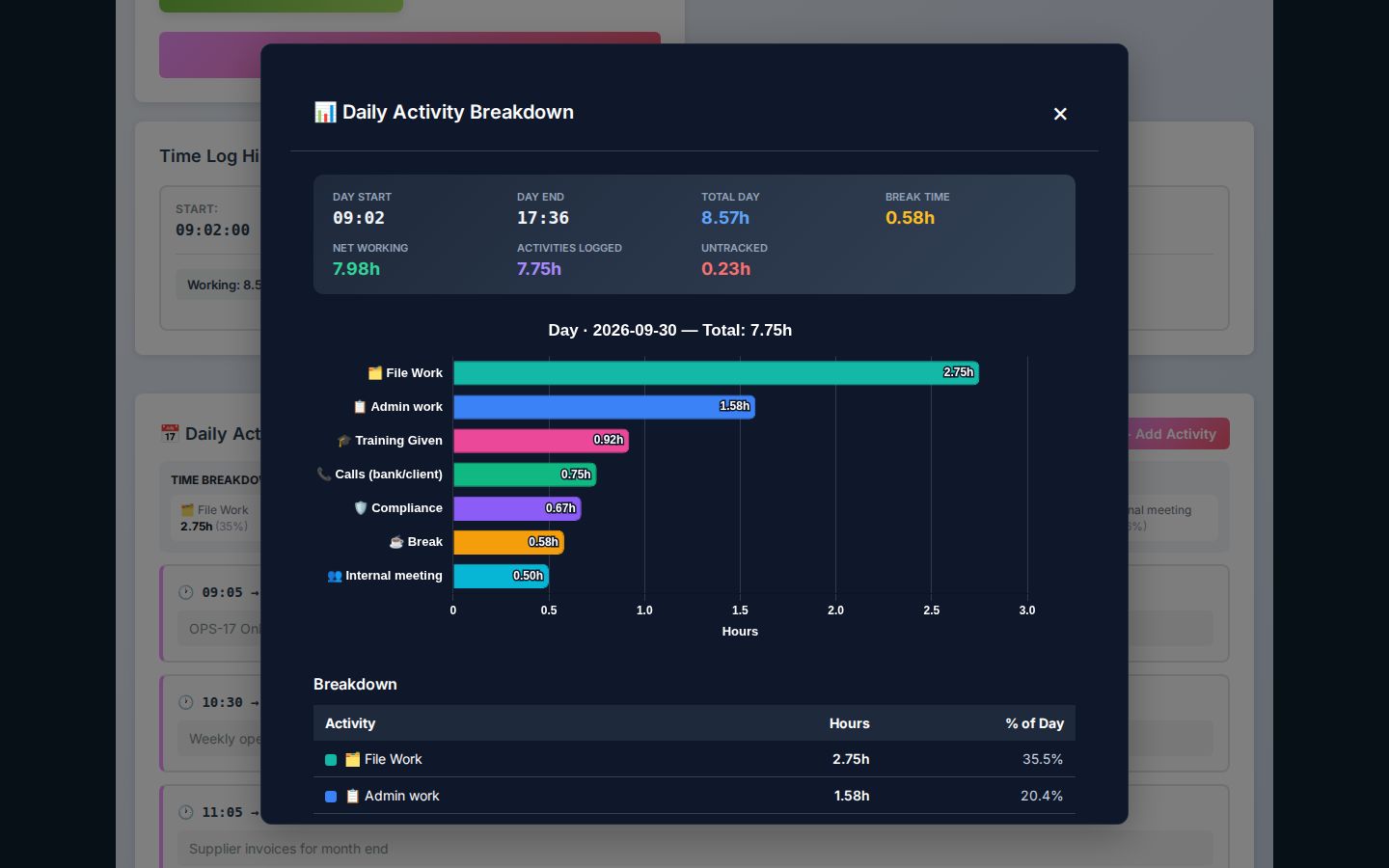Click the people icon beside Internal meeting
Screen dimensions: 1389x868
tap(335, 576)
